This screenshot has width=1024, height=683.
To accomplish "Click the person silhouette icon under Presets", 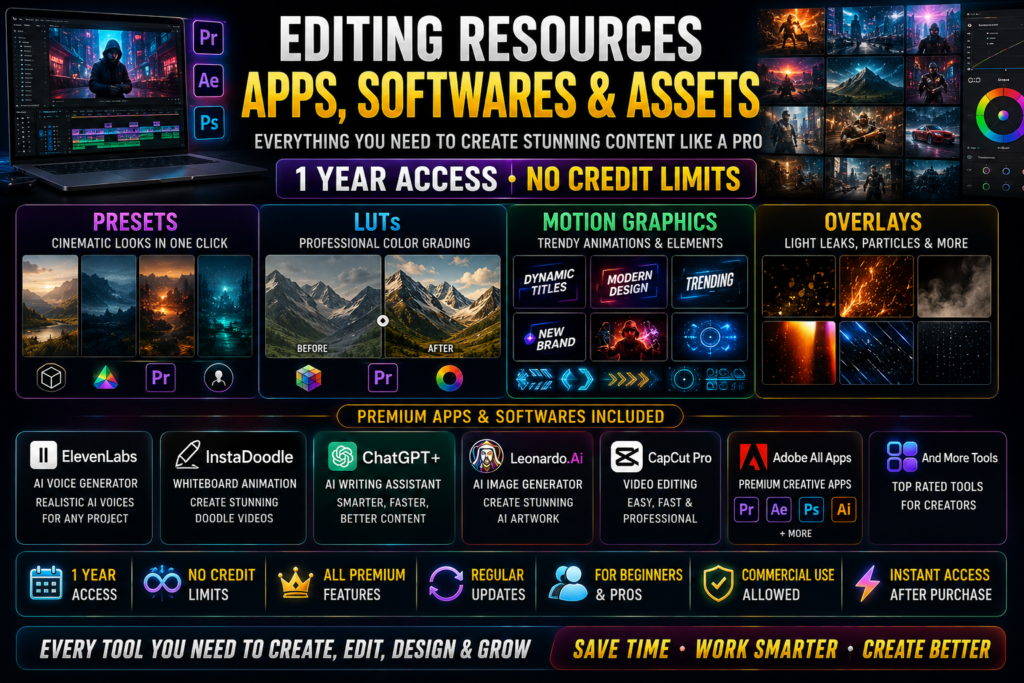I will point(218,377).
